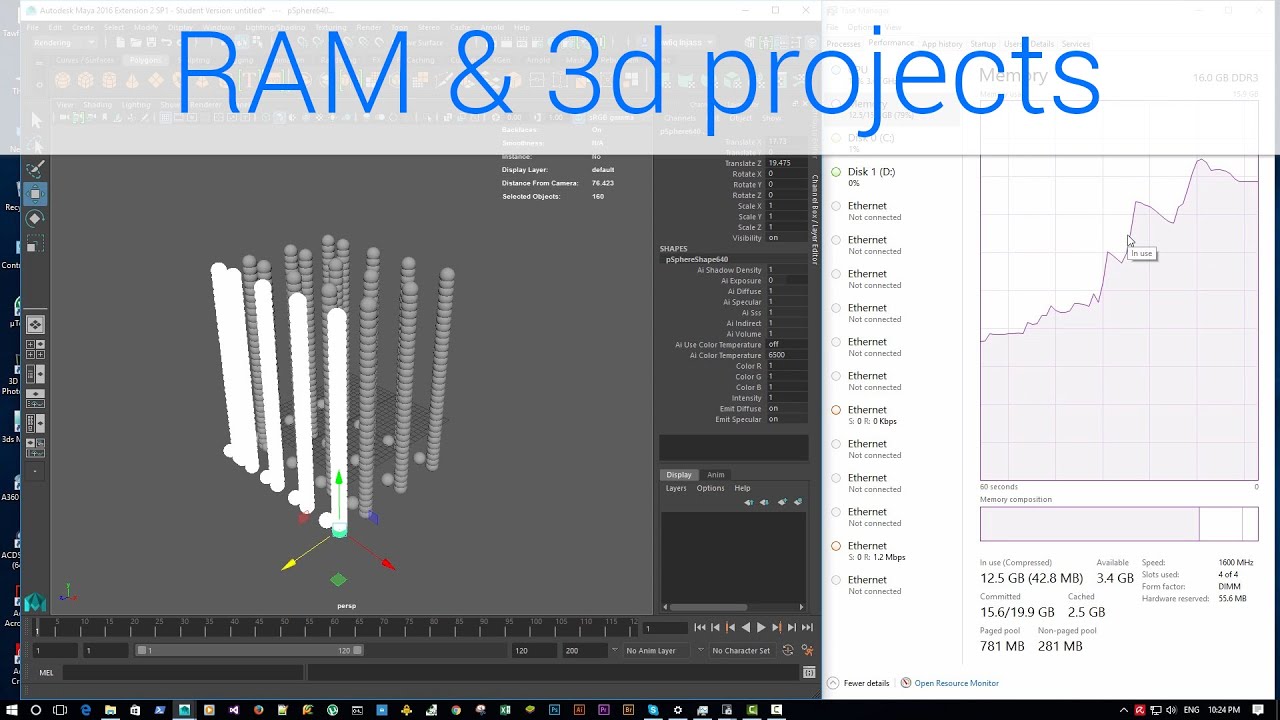
Task: Click Emit Diffuse 'on' value
Action: click(x=787, y=408)
